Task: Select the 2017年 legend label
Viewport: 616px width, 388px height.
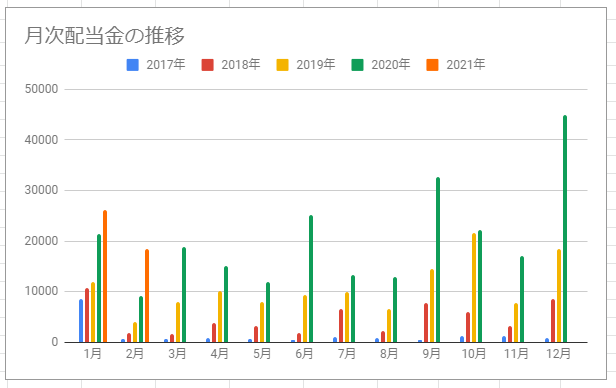Action: [165, 64]
